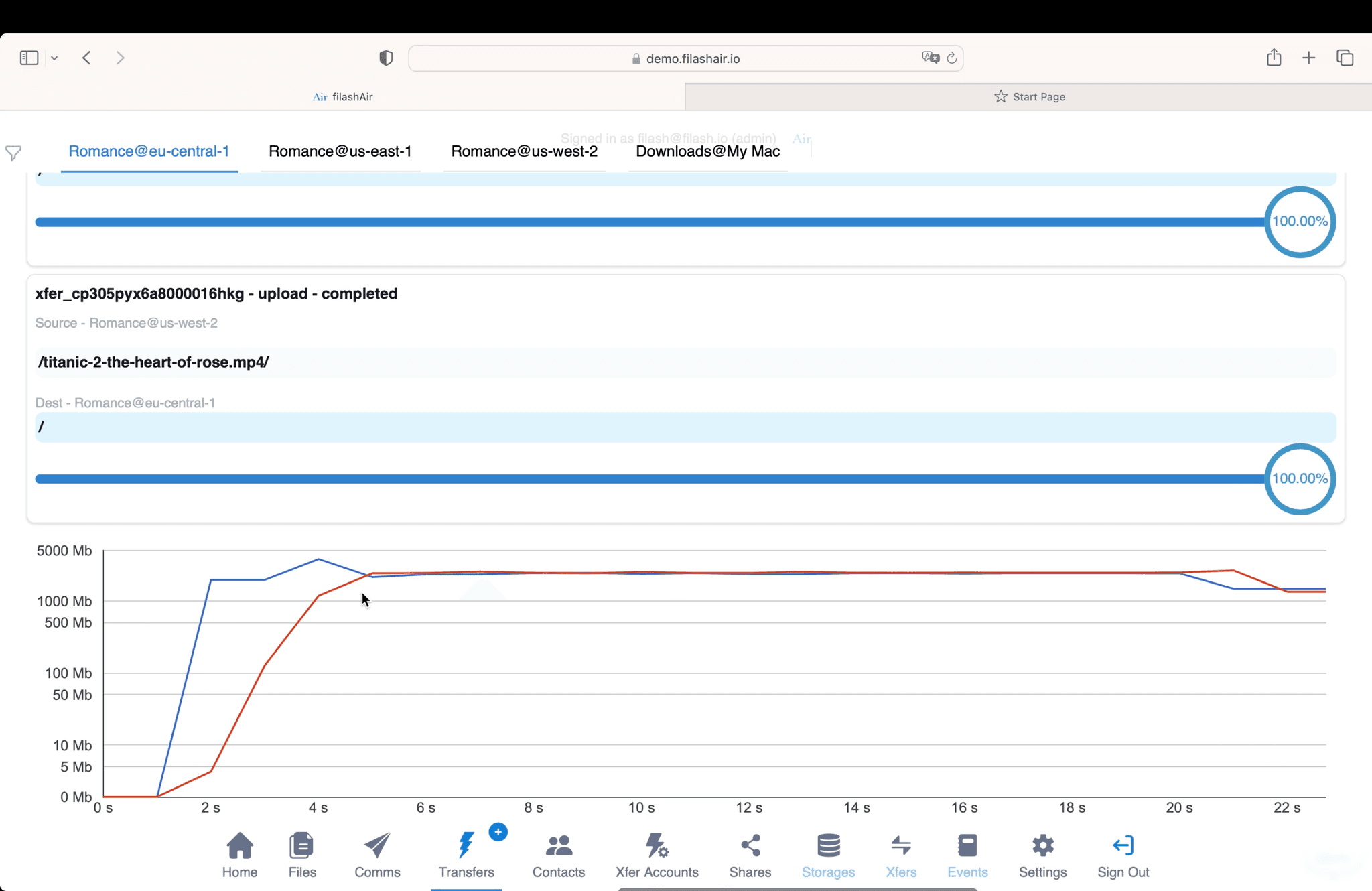The height and width of the screenshot is (891, 1372).
Task: Switch to Romance@us-east-1 tab
Action: 340,151
